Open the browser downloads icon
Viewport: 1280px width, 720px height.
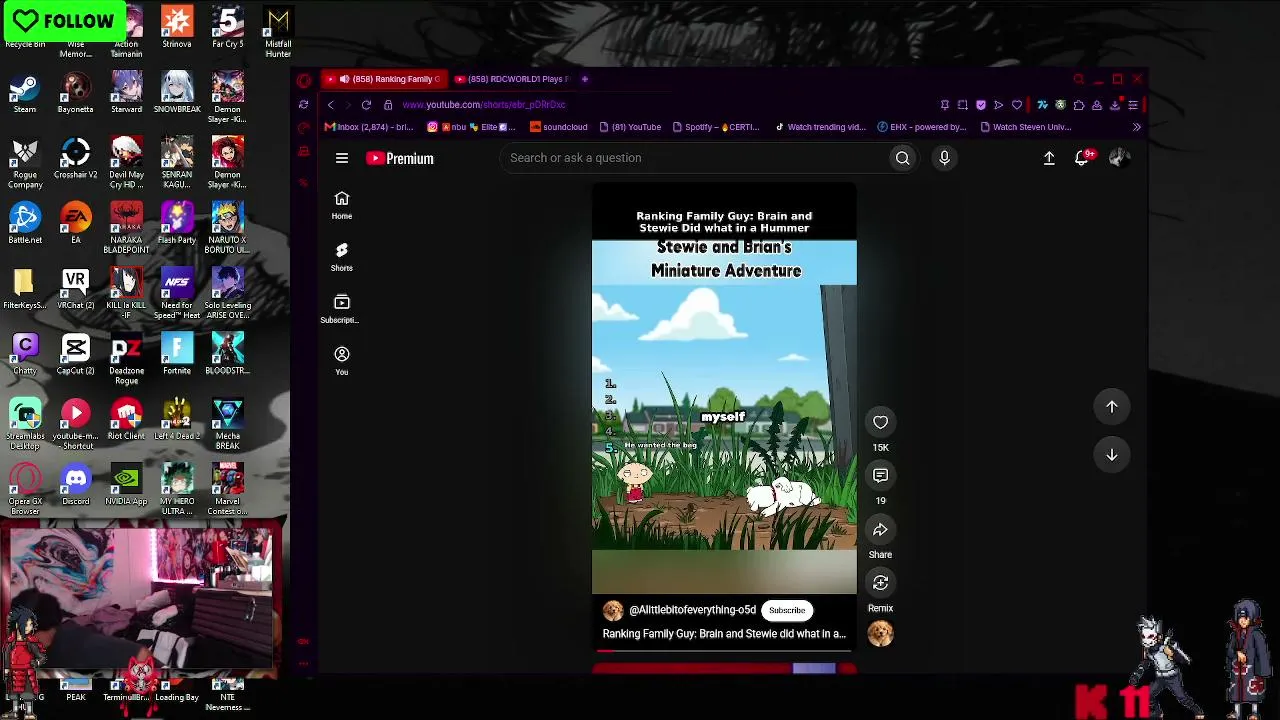1115,105
